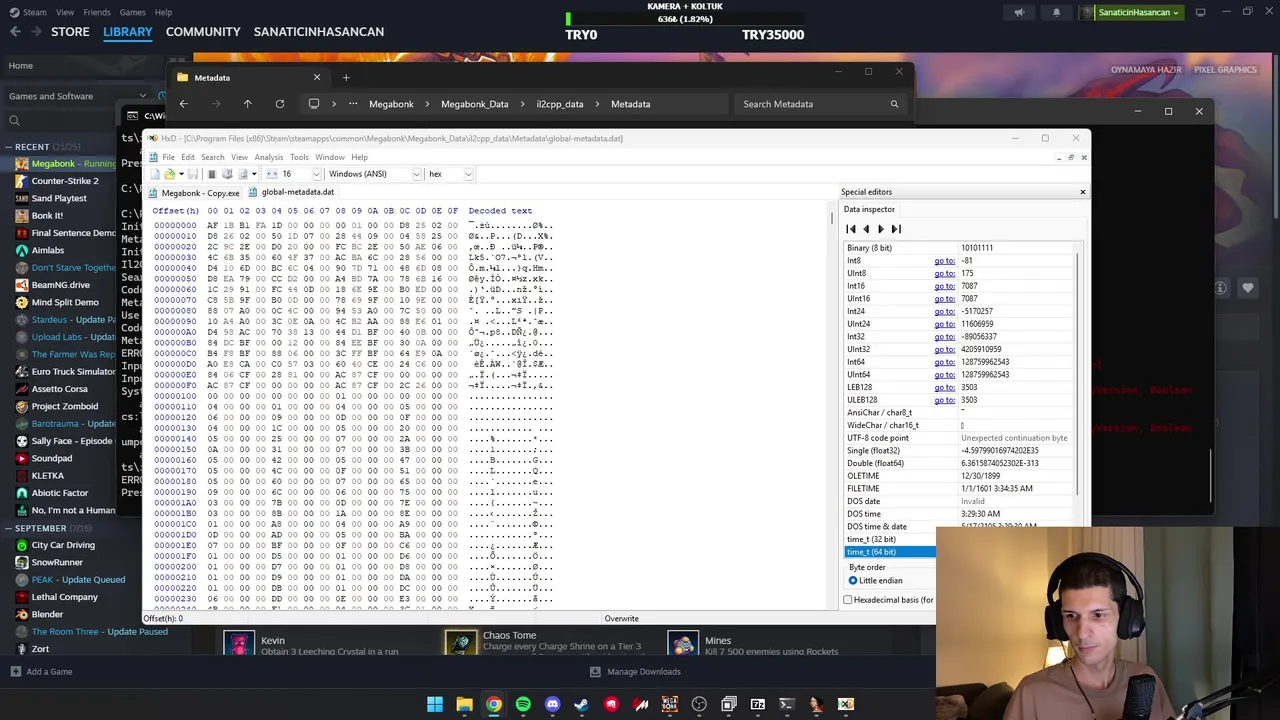The height and width of the screenshot is (720, 1280).
Task: Collapse the SEPTEMBER games section
Action: pos(8,528)
